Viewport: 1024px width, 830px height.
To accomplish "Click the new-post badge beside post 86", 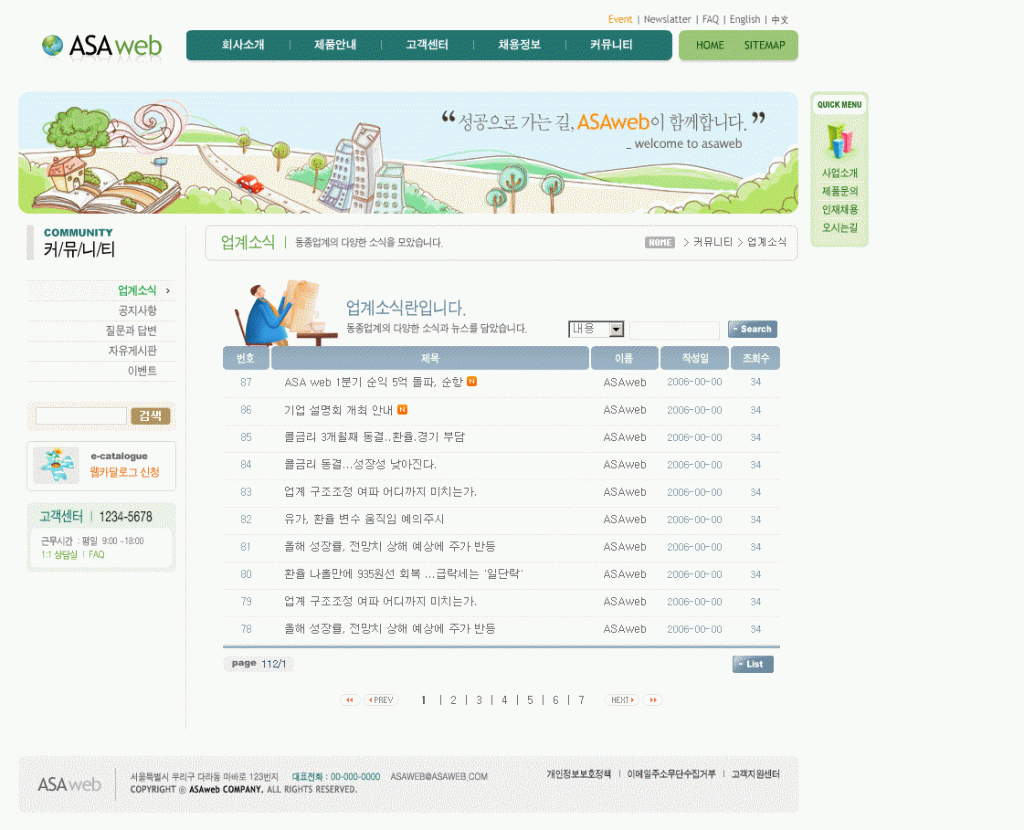I will [402, 409].
